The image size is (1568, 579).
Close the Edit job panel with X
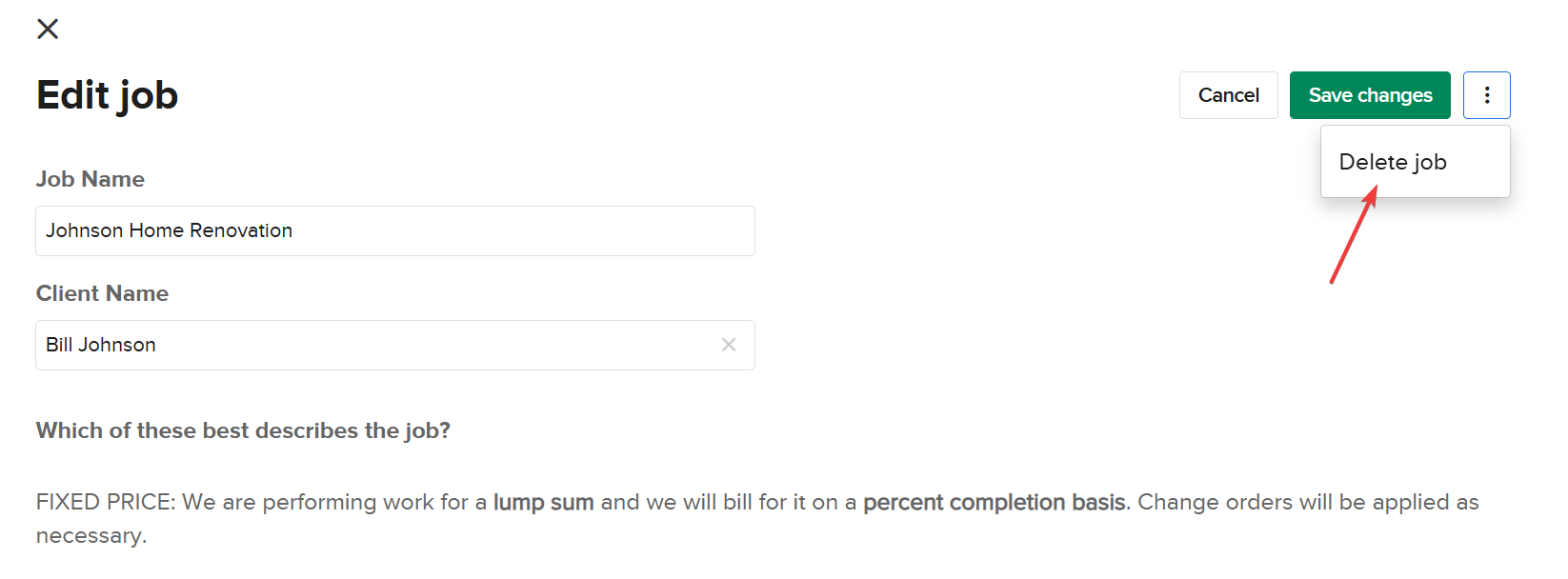point(48,29)
